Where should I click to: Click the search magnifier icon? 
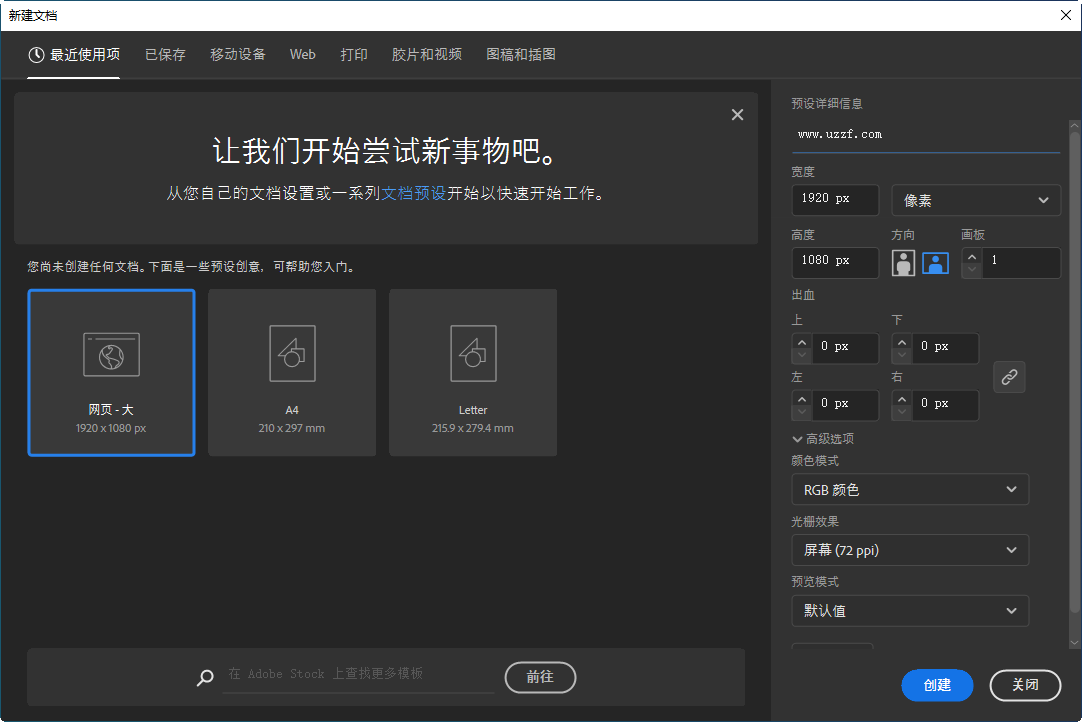[x=205, y=677]
